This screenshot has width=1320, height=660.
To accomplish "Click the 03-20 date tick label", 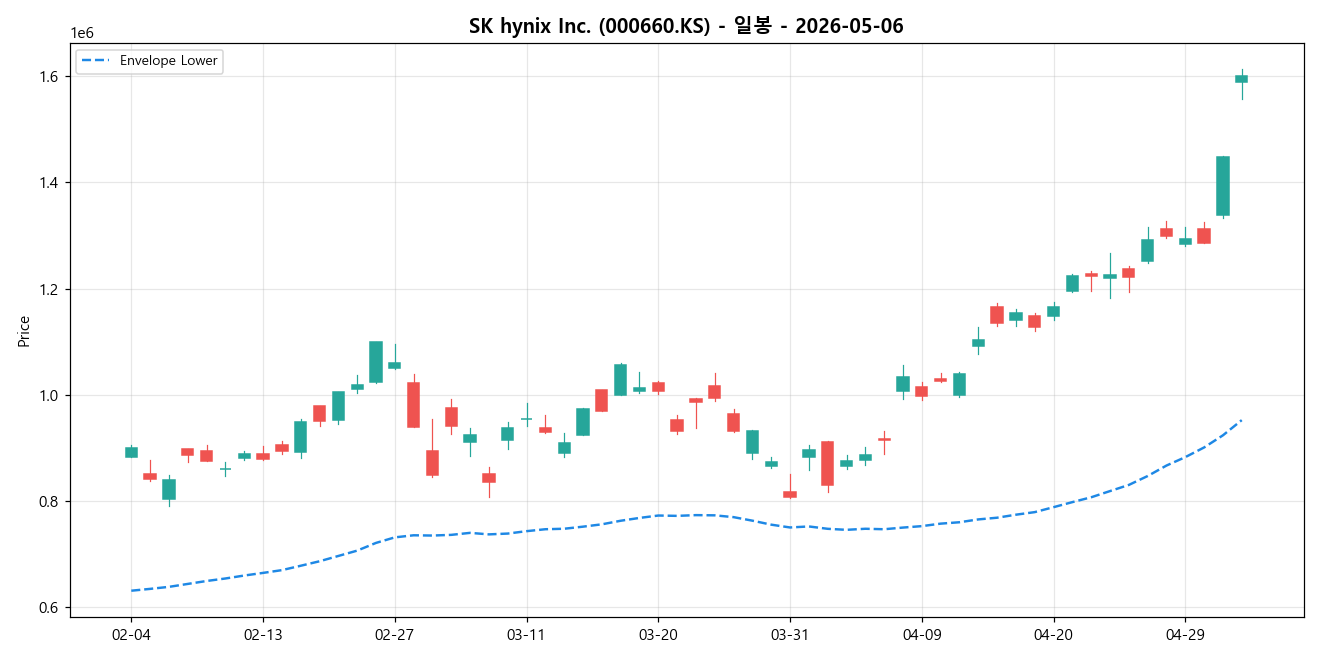I will [658, 634].
